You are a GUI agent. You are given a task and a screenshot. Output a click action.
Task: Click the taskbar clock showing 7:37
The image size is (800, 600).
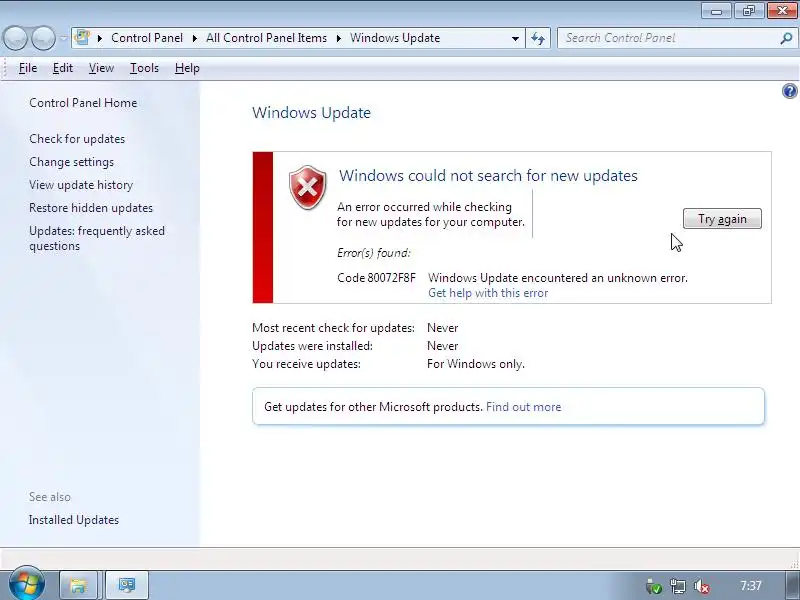751,586
